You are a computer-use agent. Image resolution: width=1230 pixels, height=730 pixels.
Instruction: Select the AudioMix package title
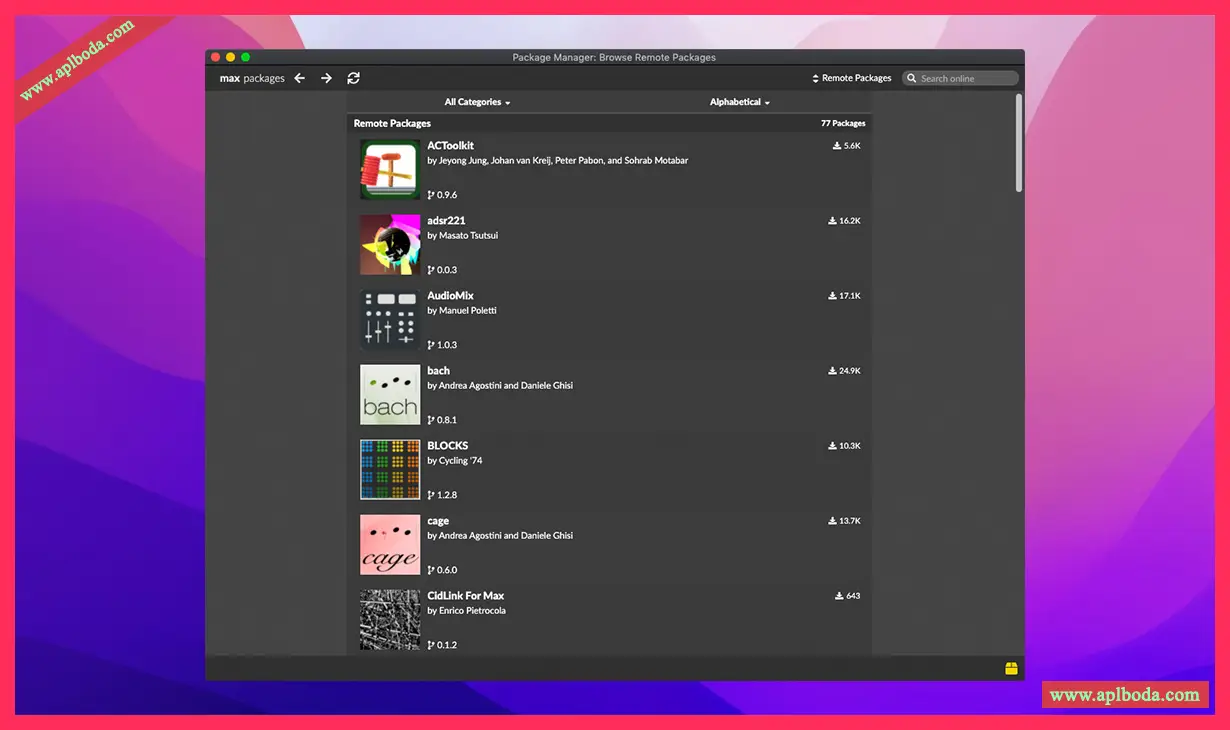450,296
